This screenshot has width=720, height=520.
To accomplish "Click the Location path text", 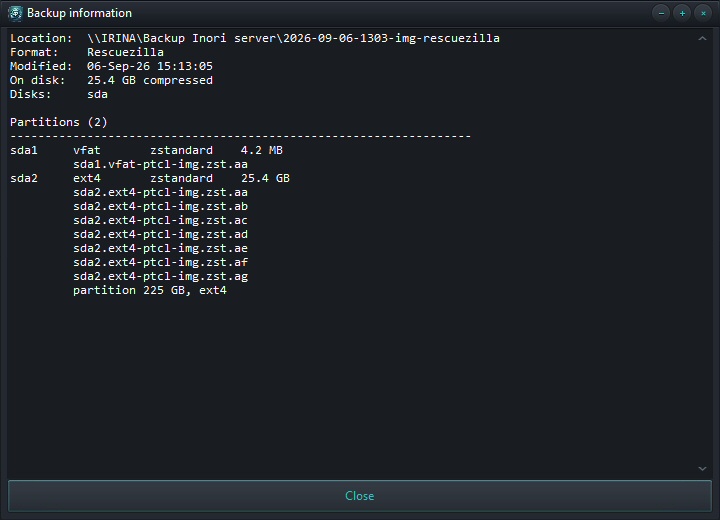I will (293, 38).
